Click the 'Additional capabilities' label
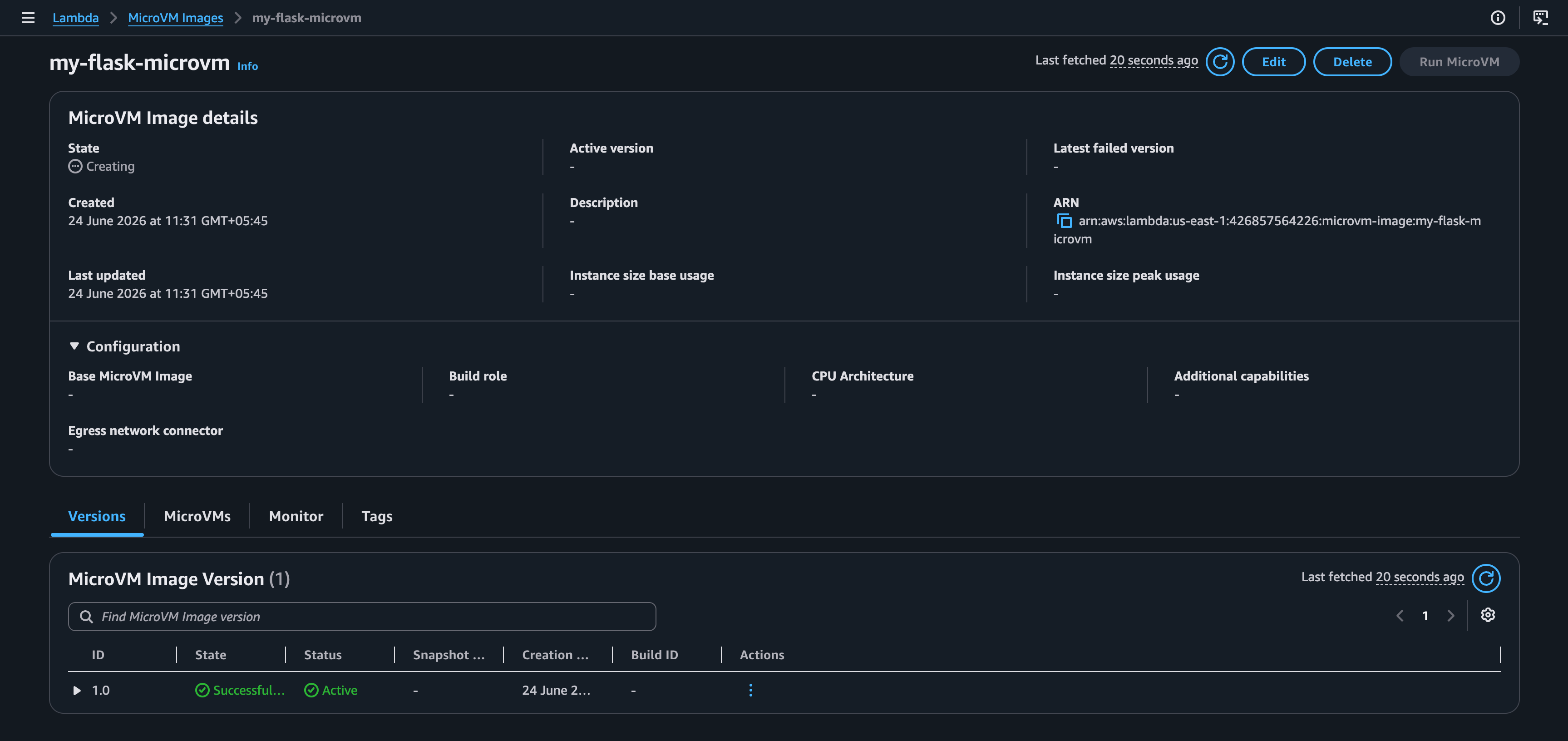 coord(1241,375)
